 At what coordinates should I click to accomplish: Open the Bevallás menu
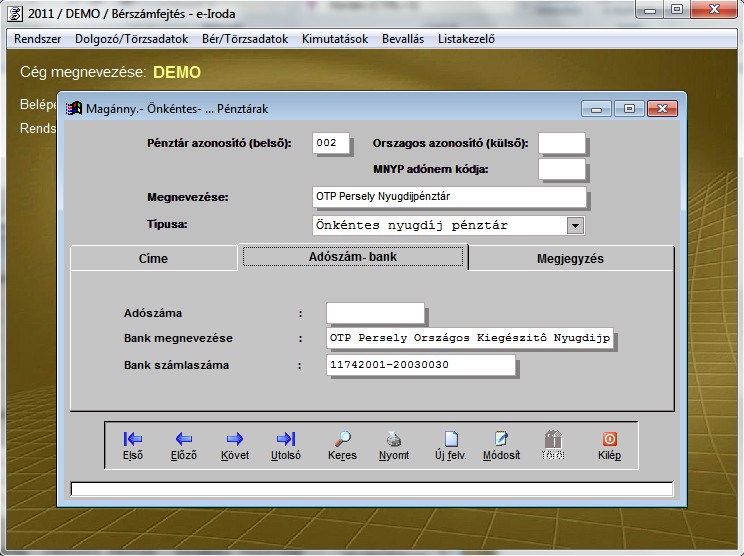(403, 39)
